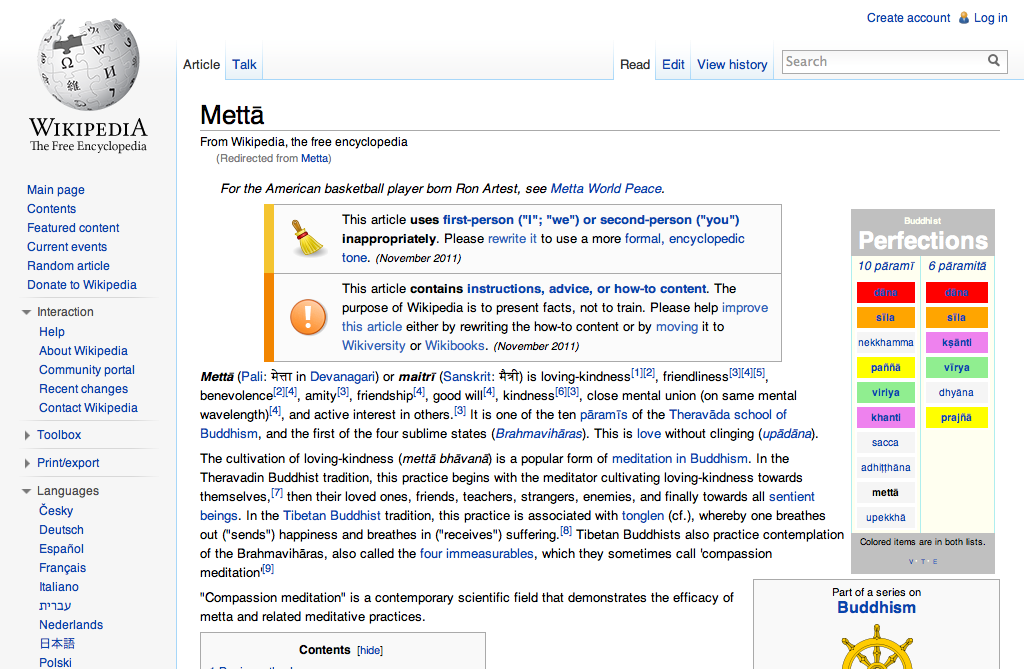Click the Log in link
The image size is (1024, 669).
(991, 18)
